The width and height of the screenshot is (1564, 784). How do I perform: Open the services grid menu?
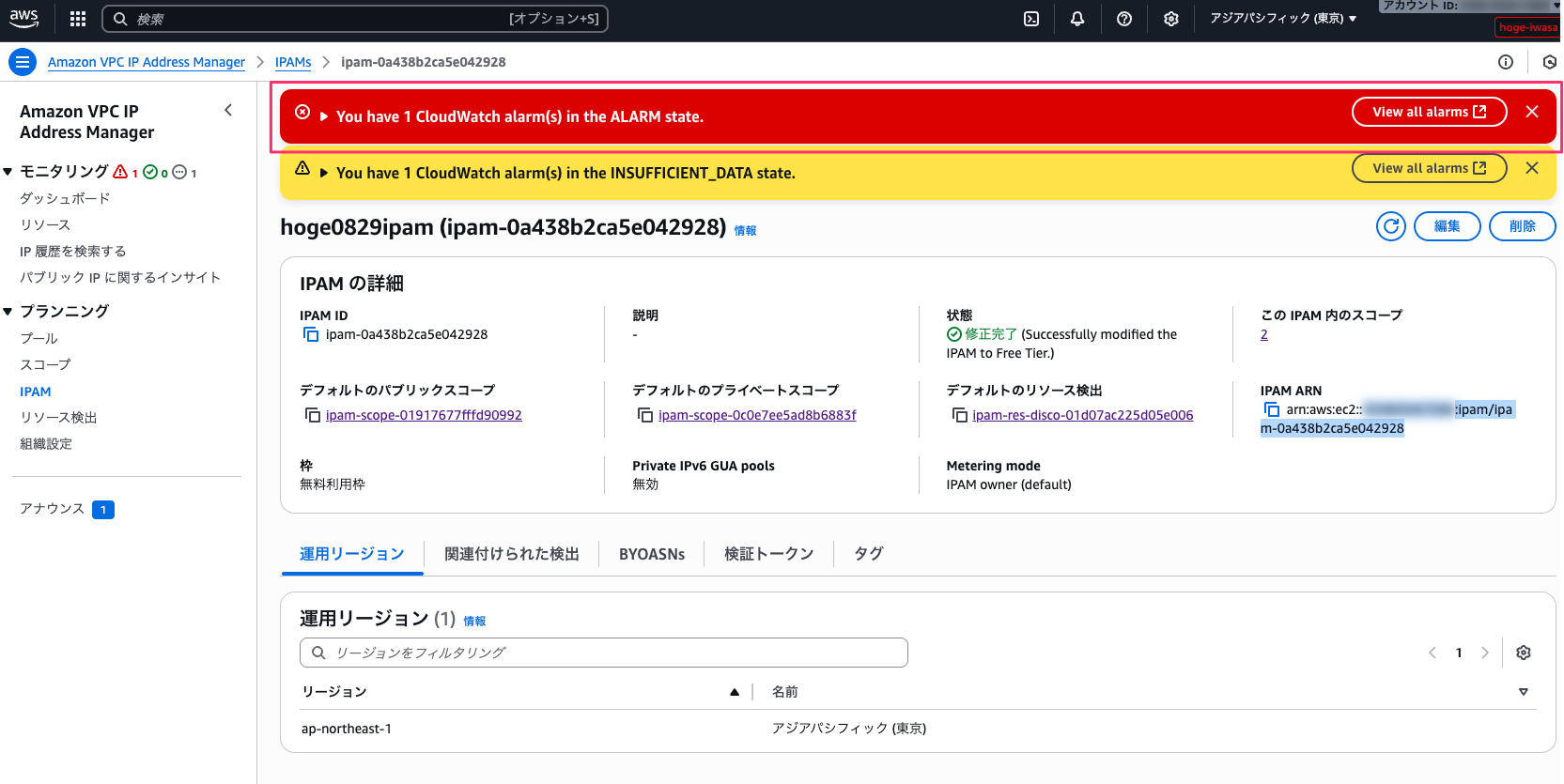pos(78,19)
